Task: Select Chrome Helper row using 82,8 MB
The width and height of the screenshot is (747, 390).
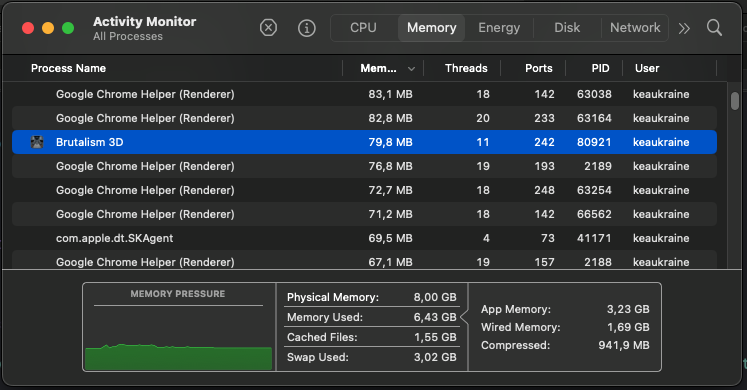Action: coord(364,118)
